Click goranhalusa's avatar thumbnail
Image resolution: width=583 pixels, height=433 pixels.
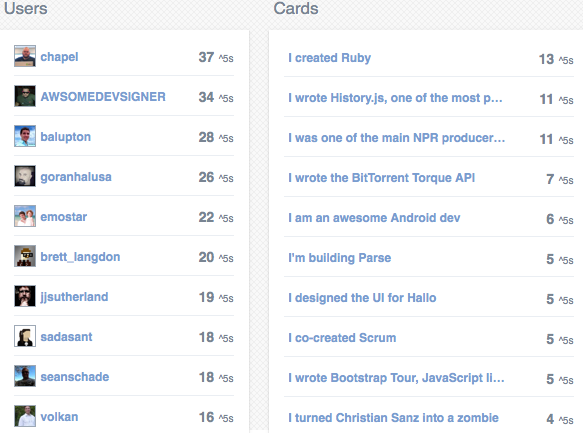(25, 176)
